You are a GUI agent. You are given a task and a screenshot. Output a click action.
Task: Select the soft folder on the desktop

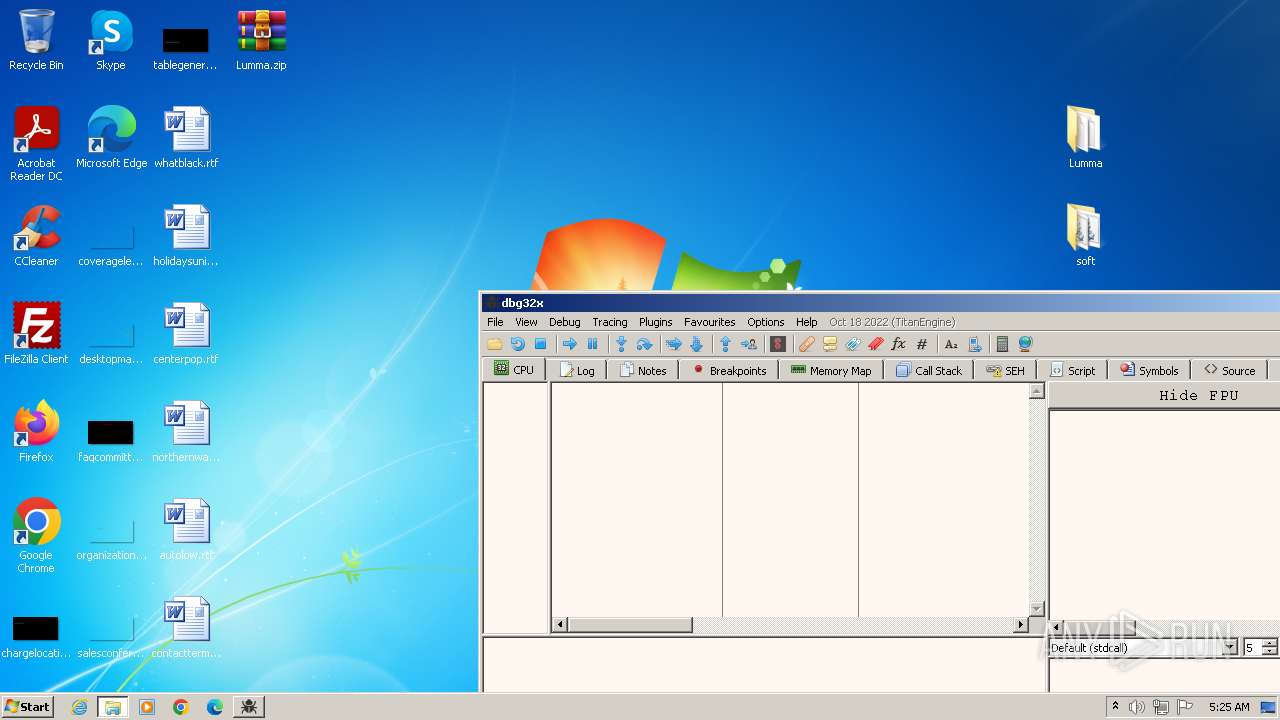coord(1085,236)
